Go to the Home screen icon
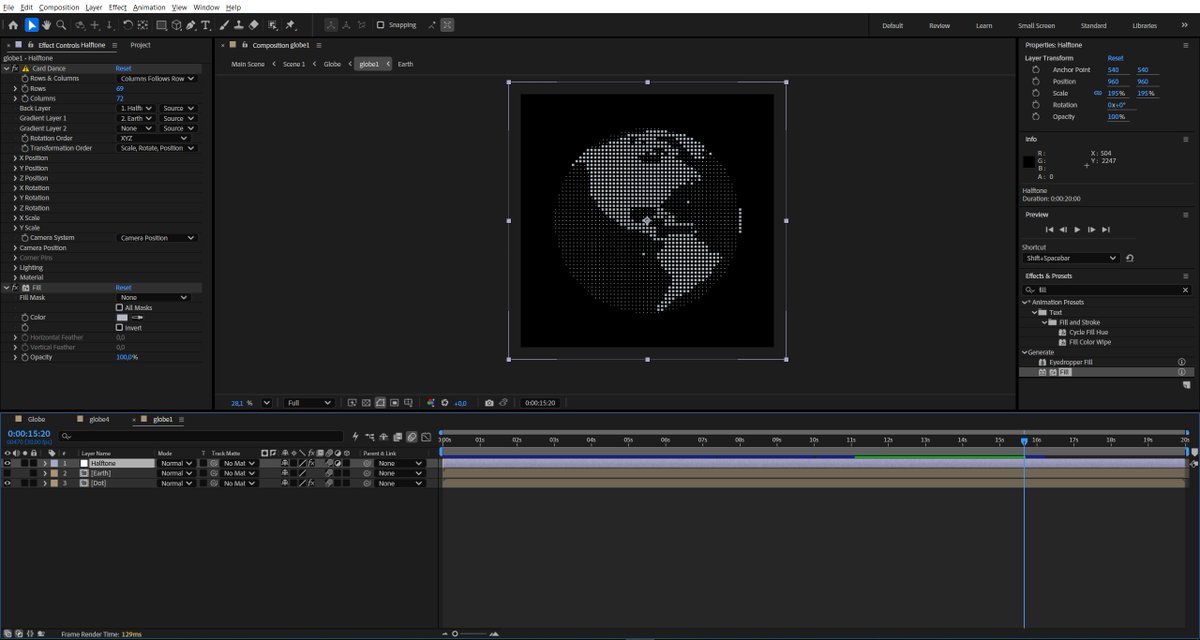Viewport: 1200px width, 640px height. (x=13, y=25)
